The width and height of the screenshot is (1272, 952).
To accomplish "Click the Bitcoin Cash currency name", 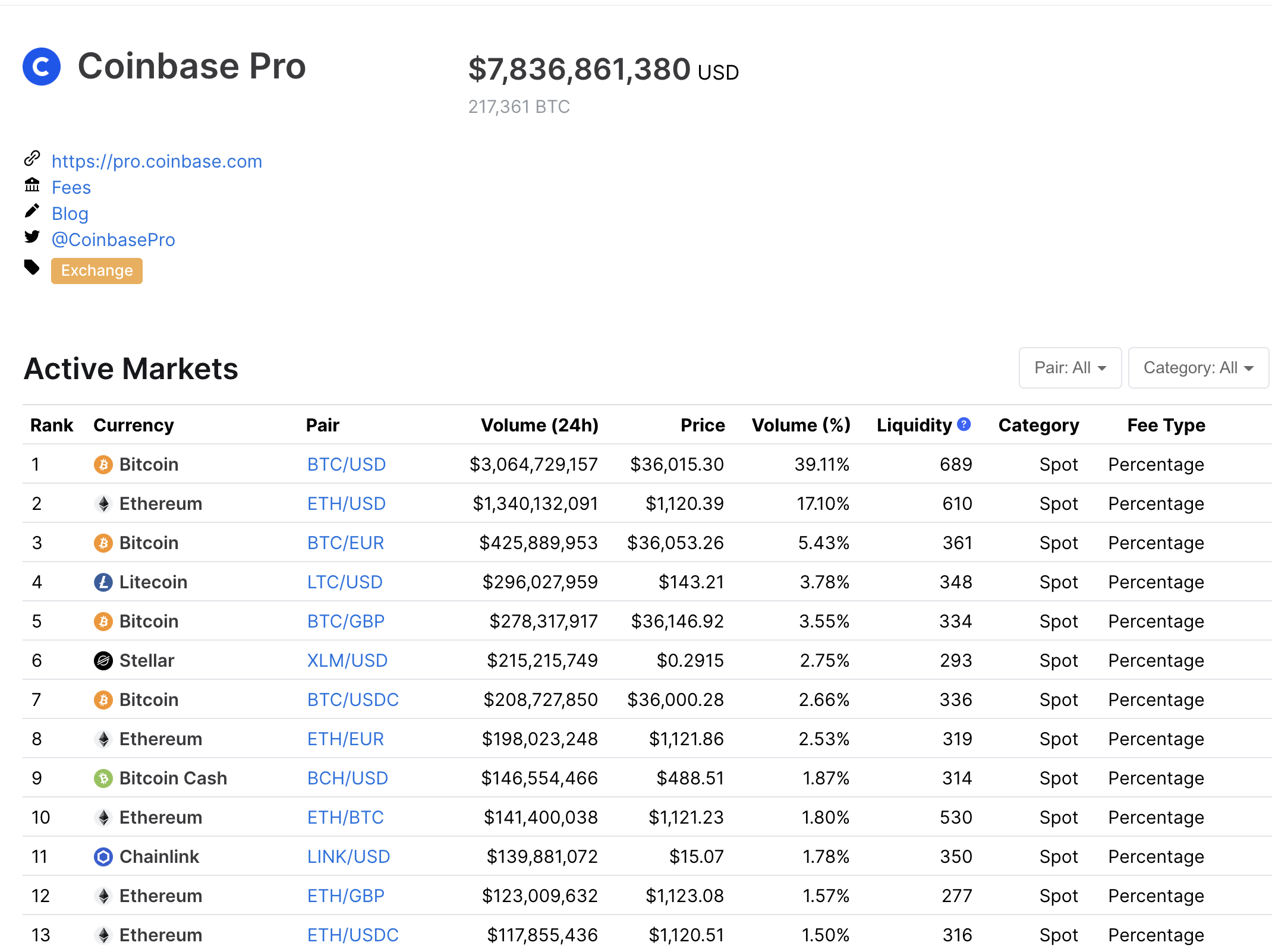I will tap(174, 778).
